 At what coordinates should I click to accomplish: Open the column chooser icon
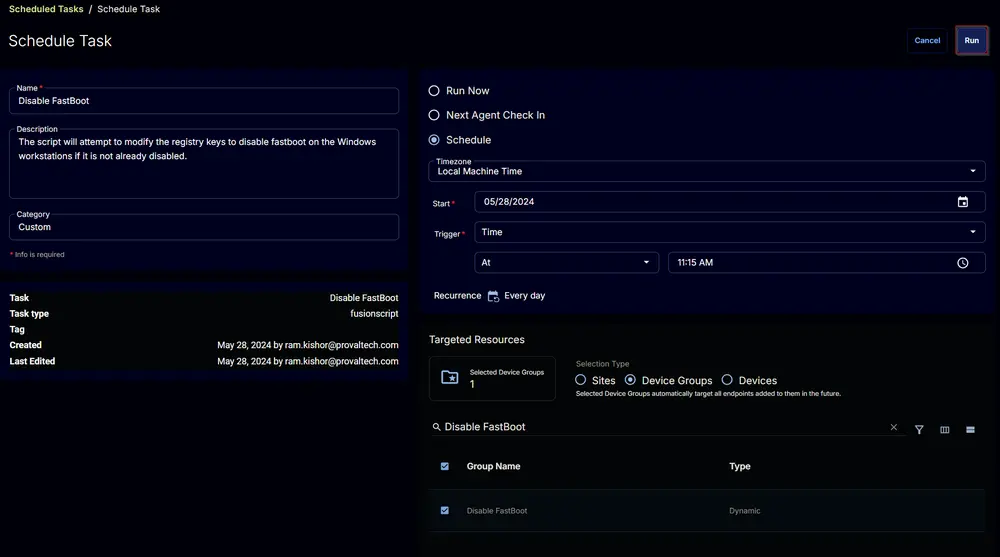coord(945,429)
